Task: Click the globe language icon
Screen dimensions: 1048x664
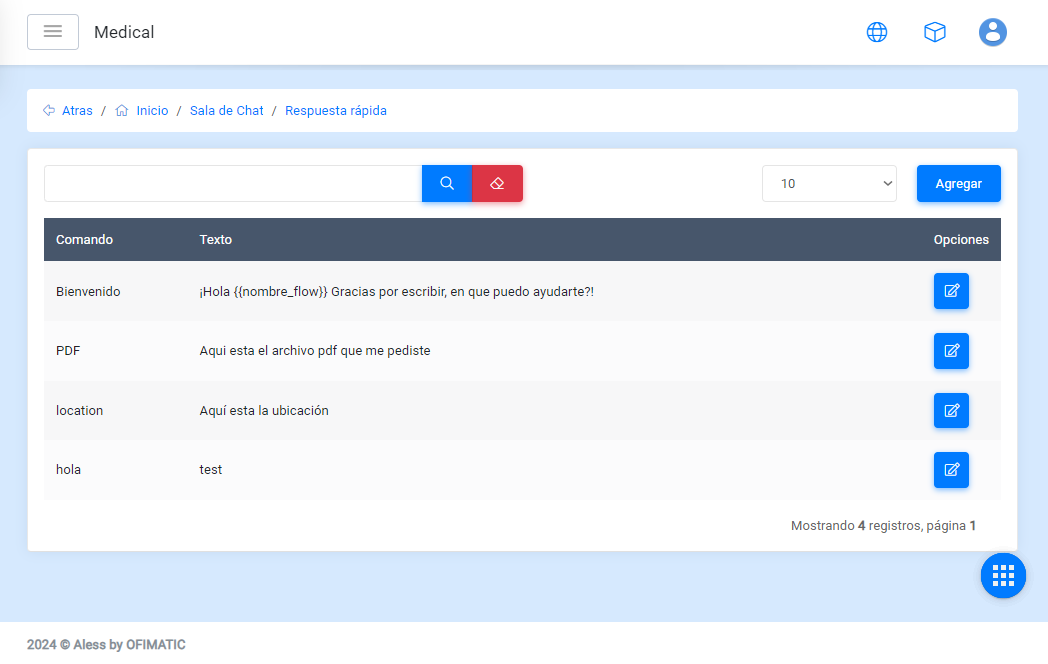Action: (877, 32)
